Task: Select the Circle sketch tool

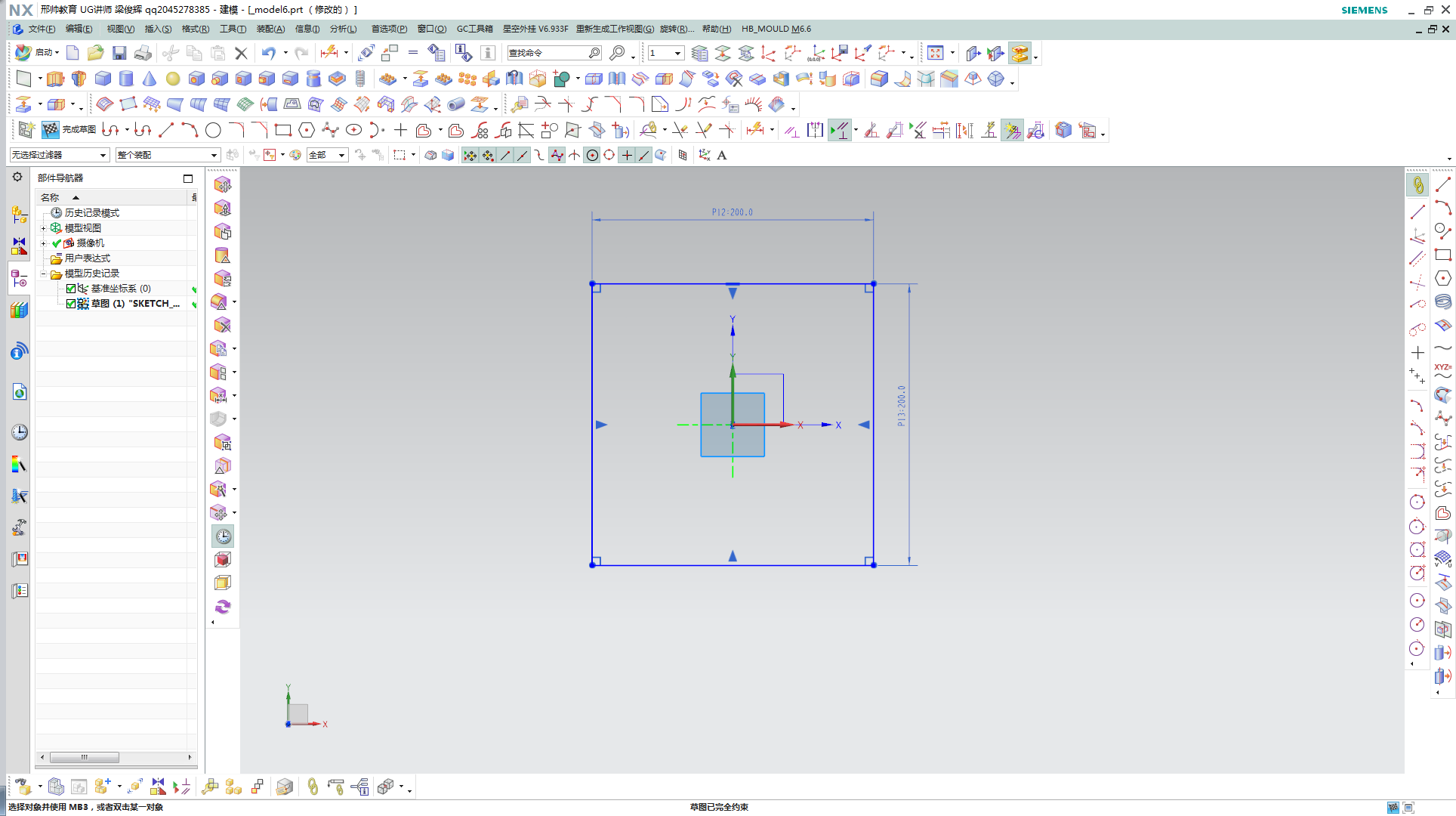Action: tap(212, 130)
